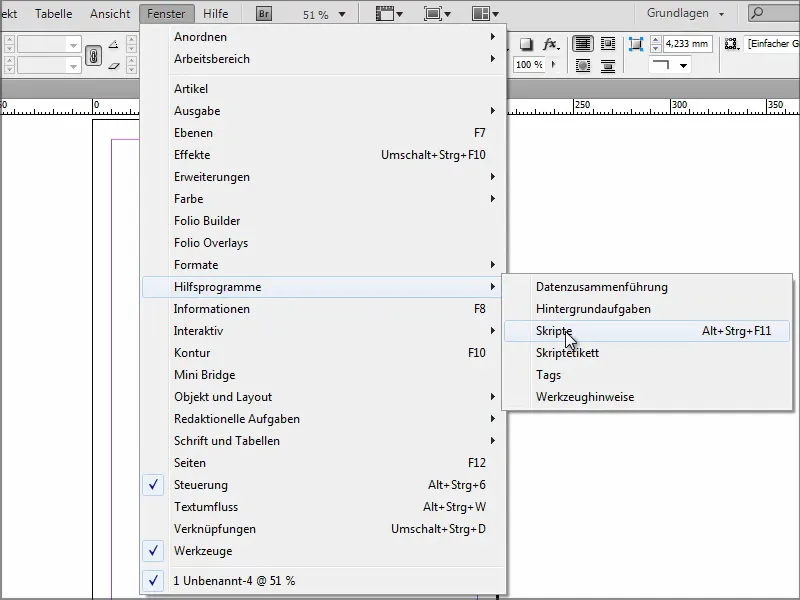Expand the opacity 100 % slider arrow

[554, 65]
